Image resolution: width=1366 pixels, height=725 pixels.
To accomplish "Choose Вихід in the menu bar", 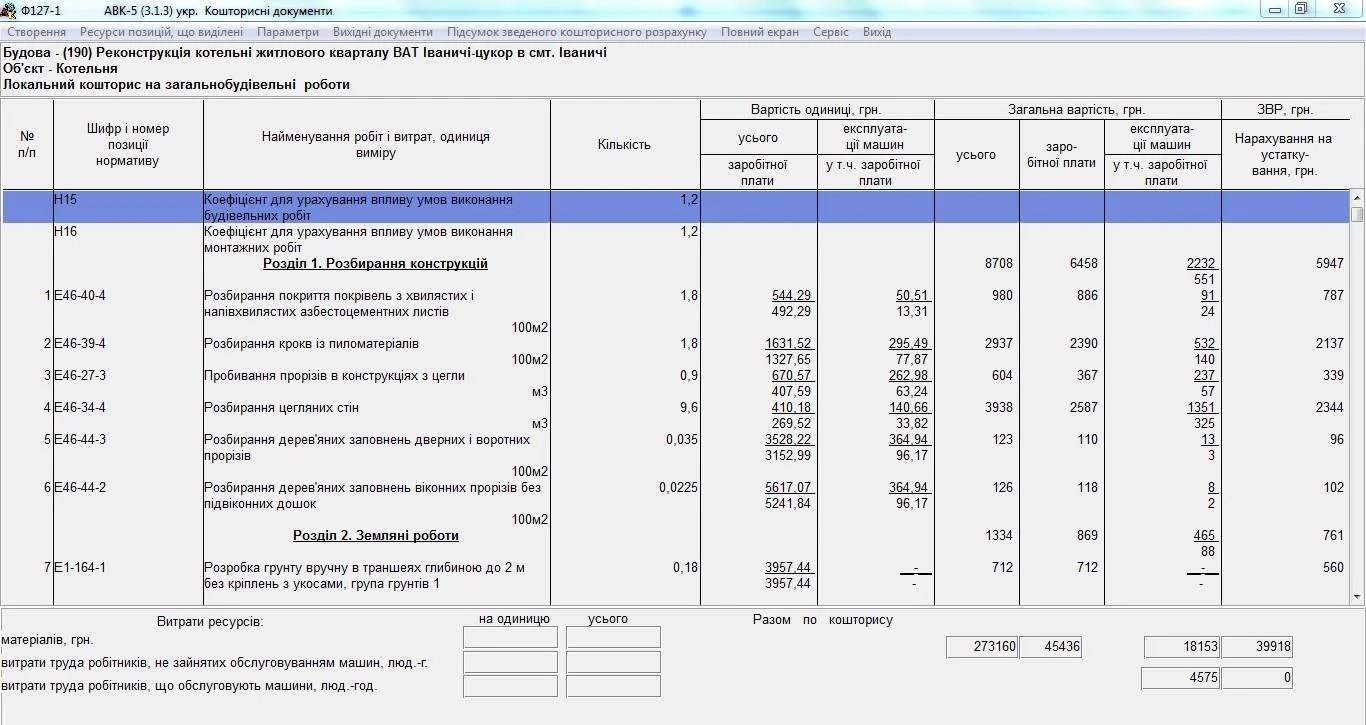I will point(877,32).
